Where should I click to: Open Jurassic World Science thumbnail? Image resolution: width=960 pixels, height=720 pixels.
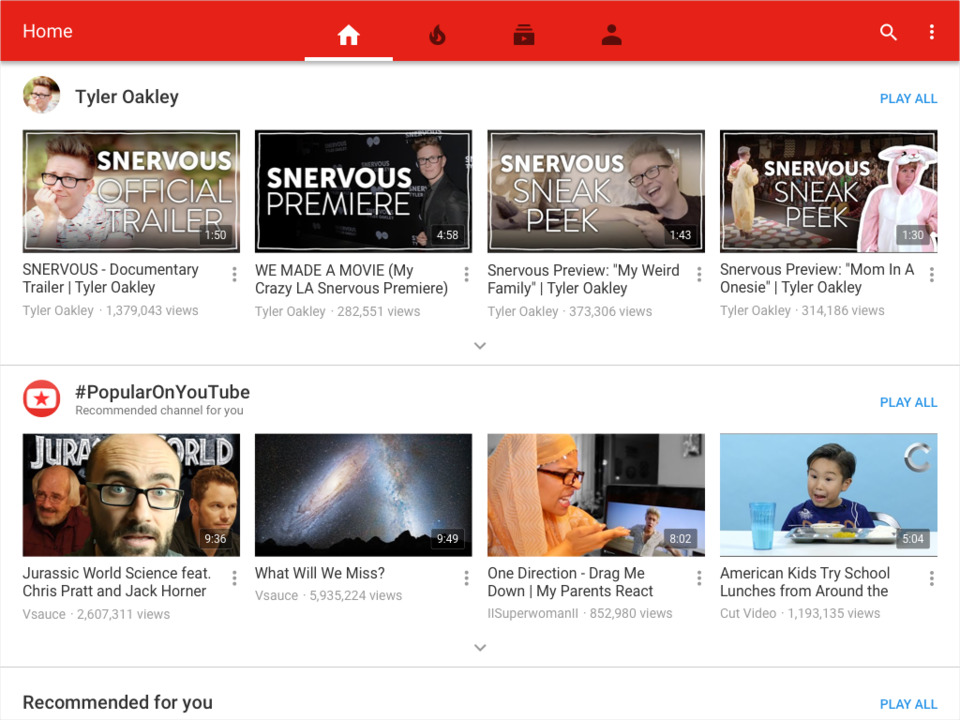click(131, 495)
